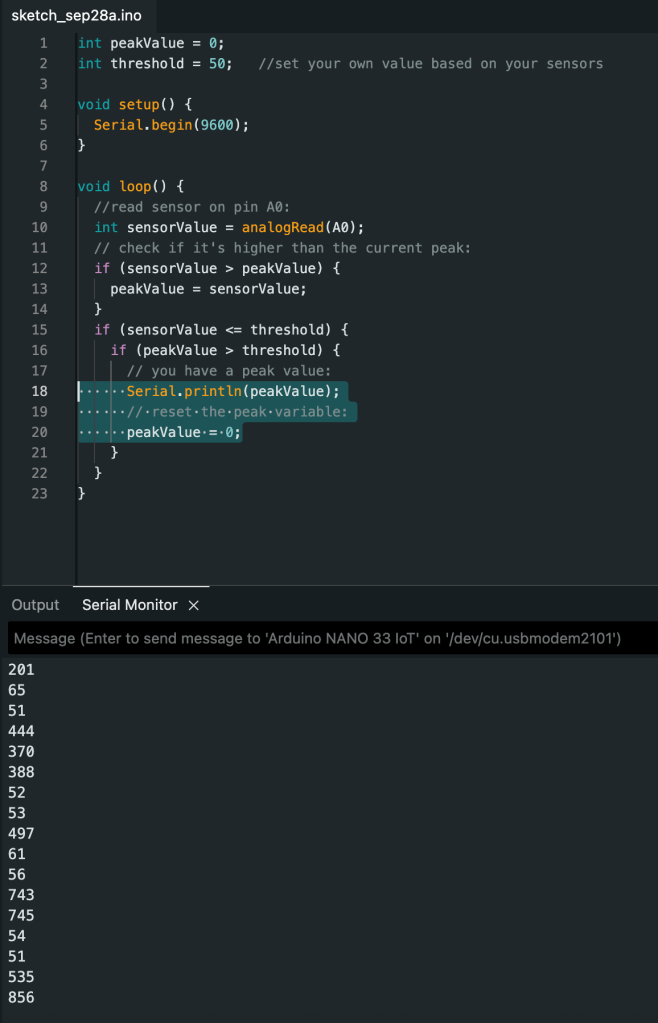This screenshot has width=658, height=1023.
Task: Click 'peakValue = sensorValue' assignment line
Action: 207,288
